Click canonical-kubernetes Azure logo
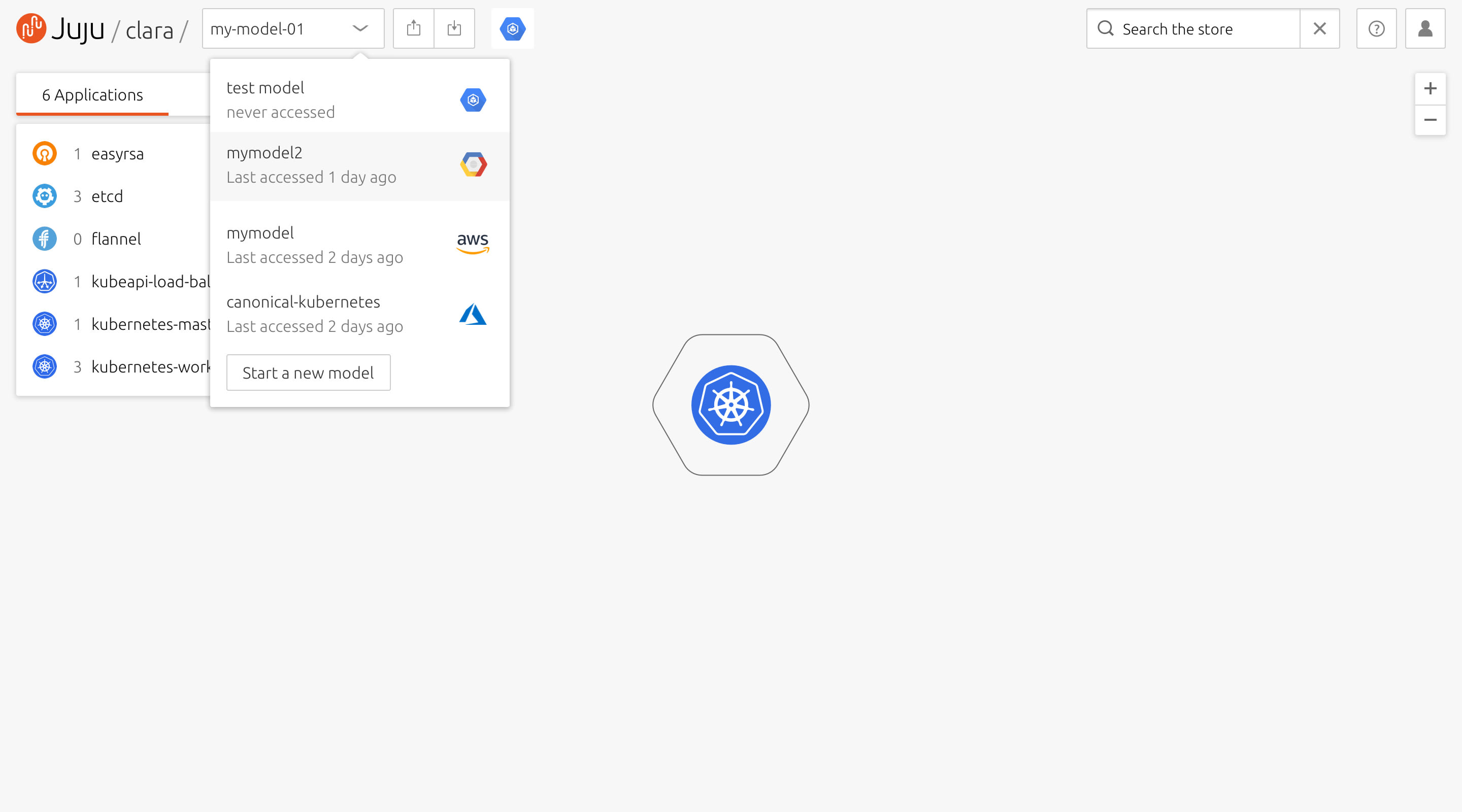Screen dimensions: 1462x812 pyautogui.click(x=473, y=314)
